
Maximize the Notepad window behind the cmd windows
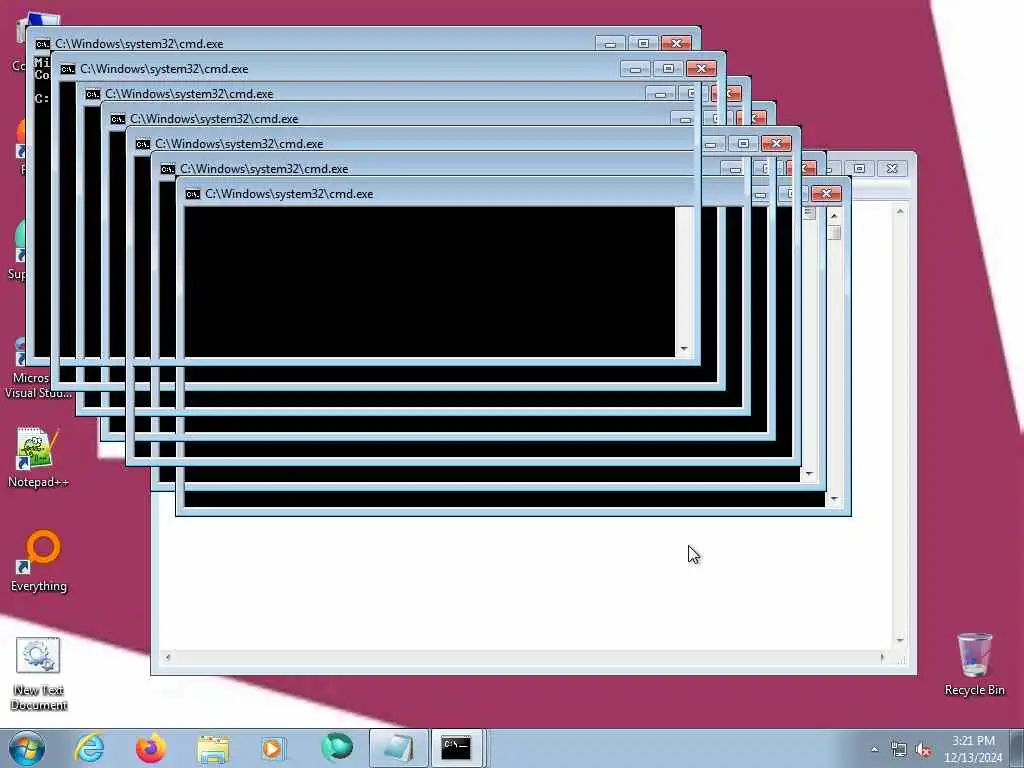tap(859, 168)
